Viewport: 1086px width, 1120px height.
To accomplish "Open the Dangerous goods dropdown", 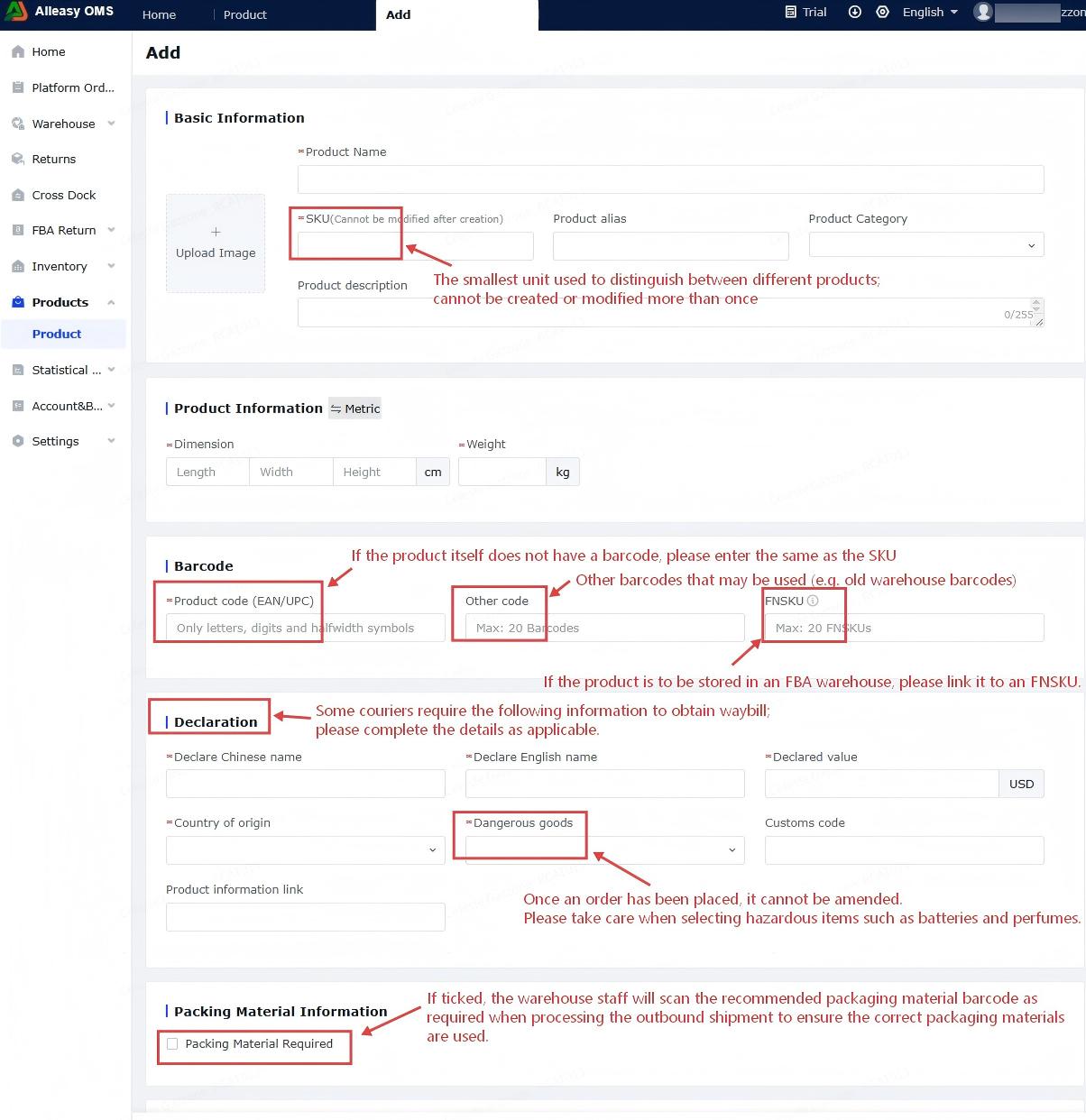I will [x=605, y=850].
